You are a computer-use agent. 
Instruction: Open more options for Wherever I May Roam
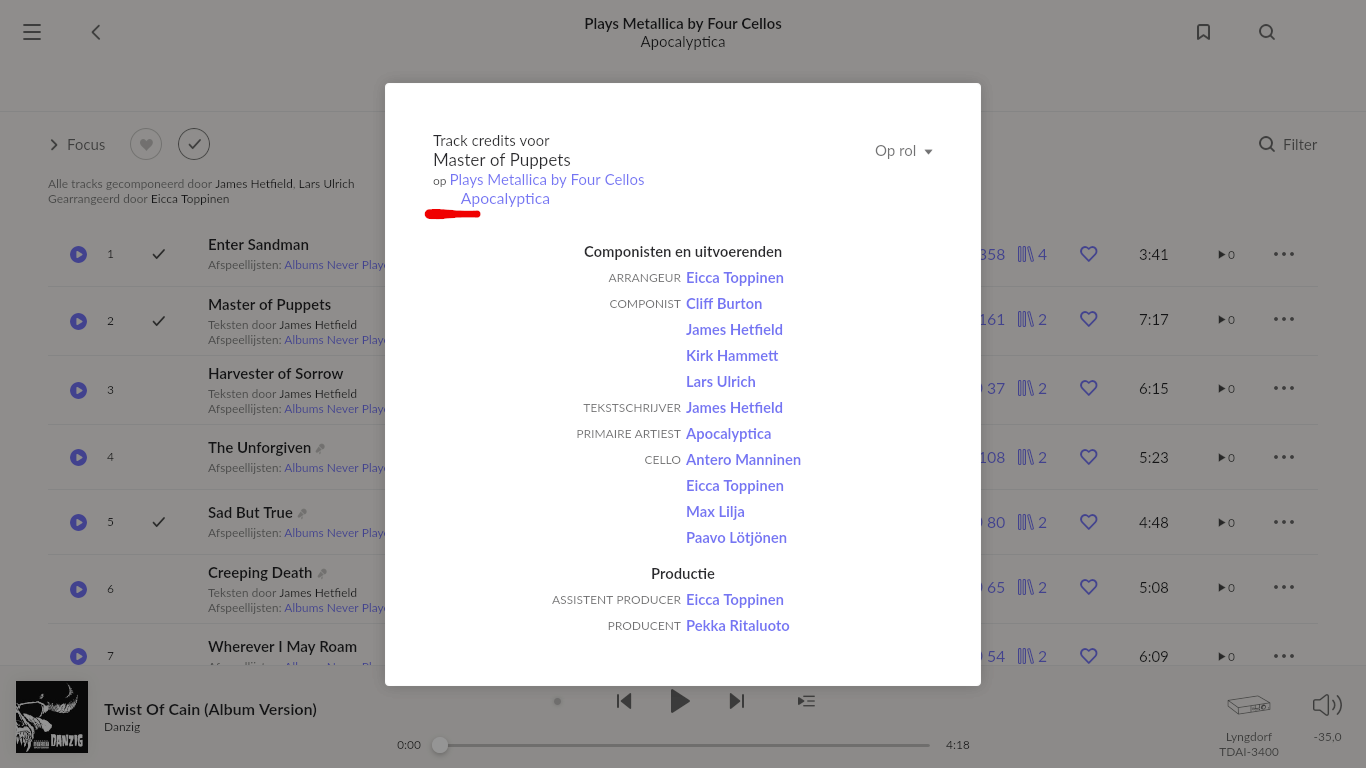coord(1284,656)
